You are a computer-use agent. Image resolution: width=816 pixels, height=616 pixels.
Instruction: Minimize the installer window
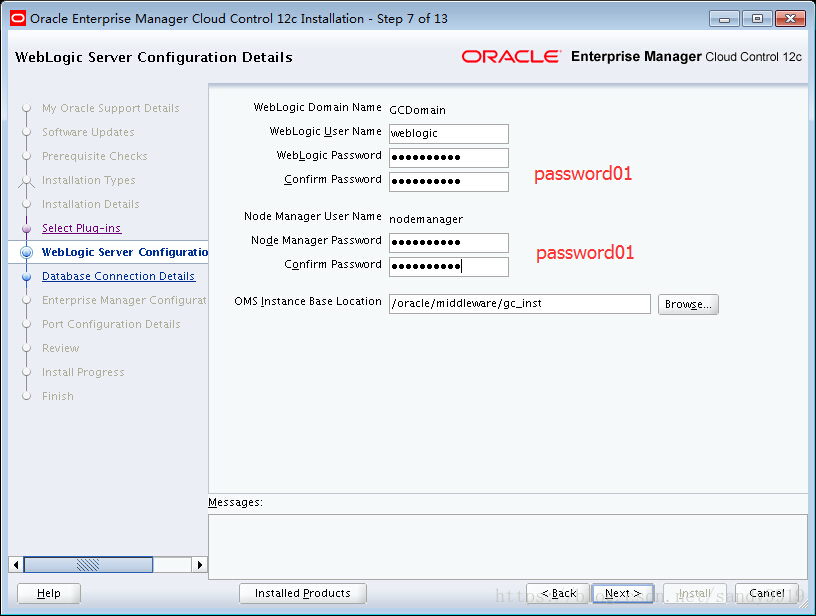pos(724,19)
